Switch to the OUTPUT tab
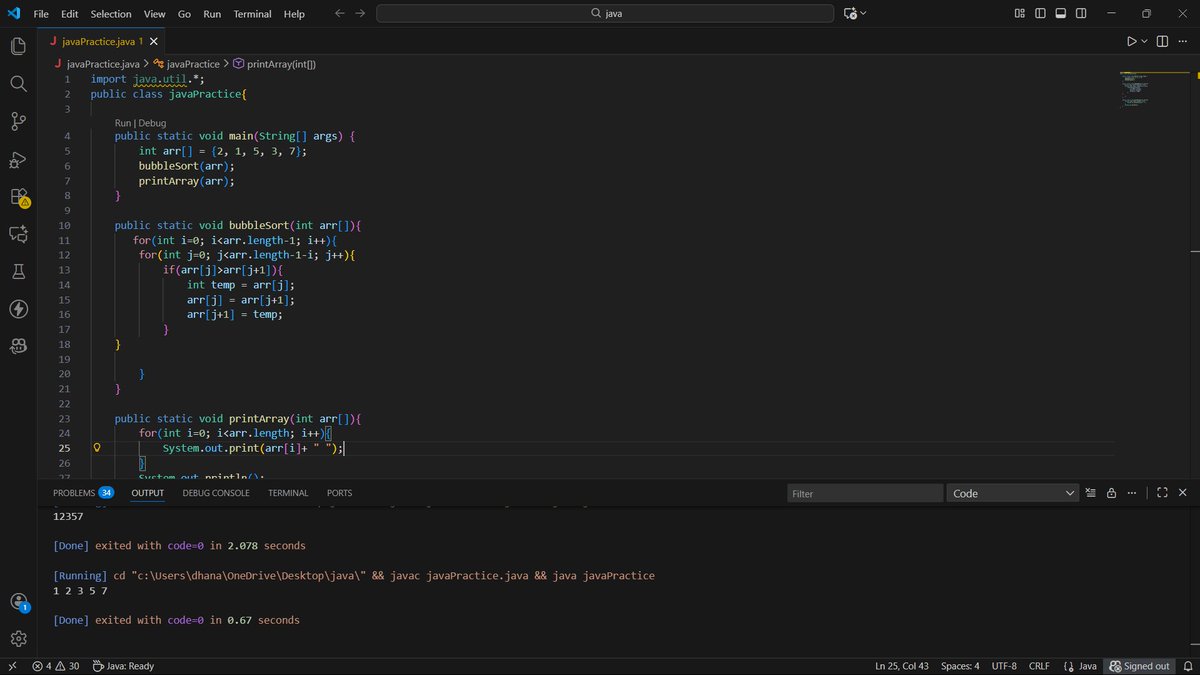The image size is (1200, 675). (148, 493)
